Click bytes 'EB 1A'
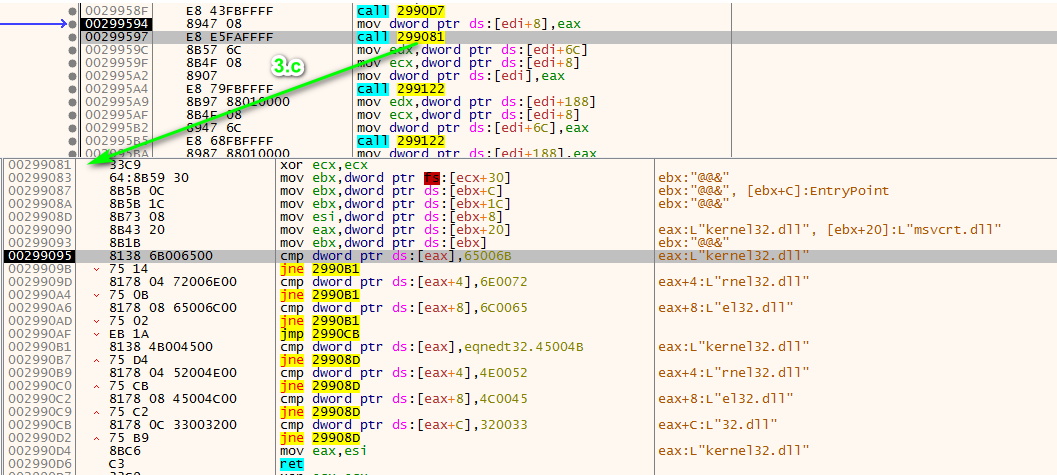Screen dimensions: 1057x475 click(129, 333)
